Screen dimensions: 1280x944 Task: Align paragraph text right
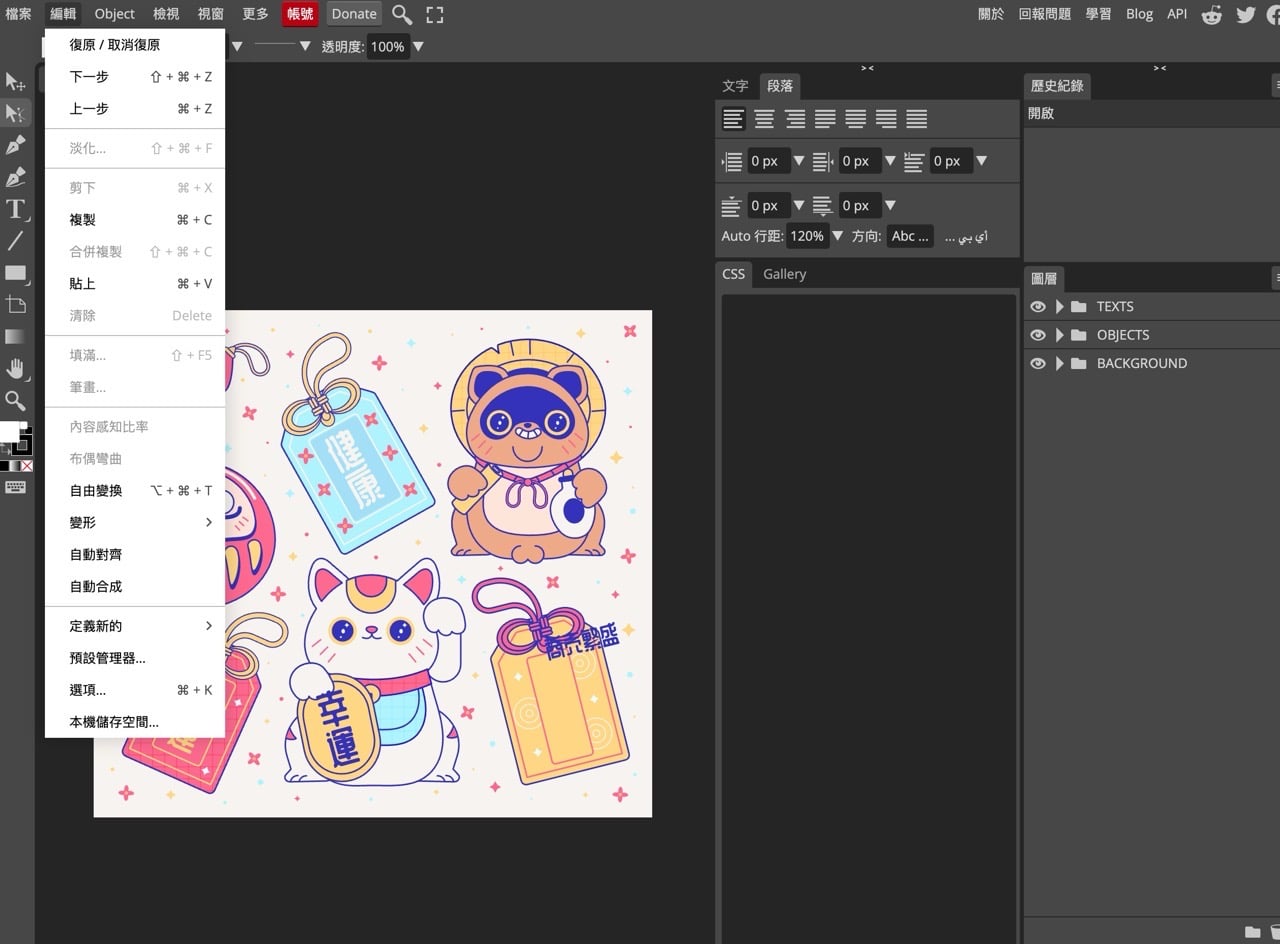tap(795, 120)
